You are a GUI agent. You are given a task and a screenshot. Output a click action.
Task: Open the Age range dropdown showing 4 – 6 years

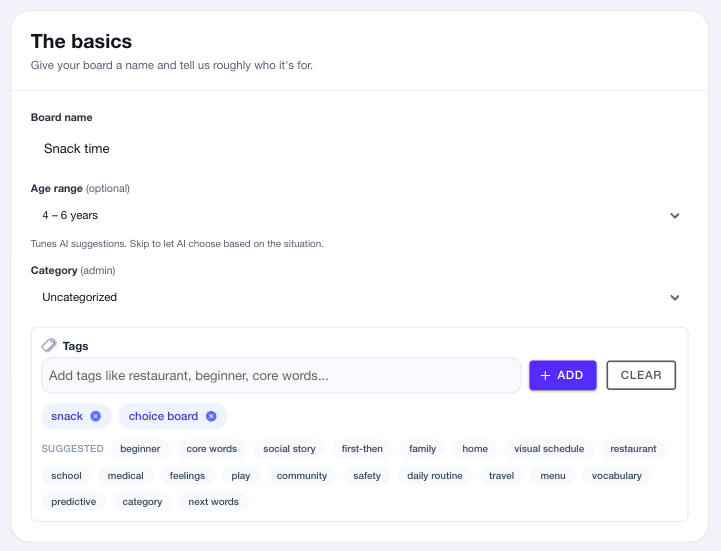coord(360,215)
